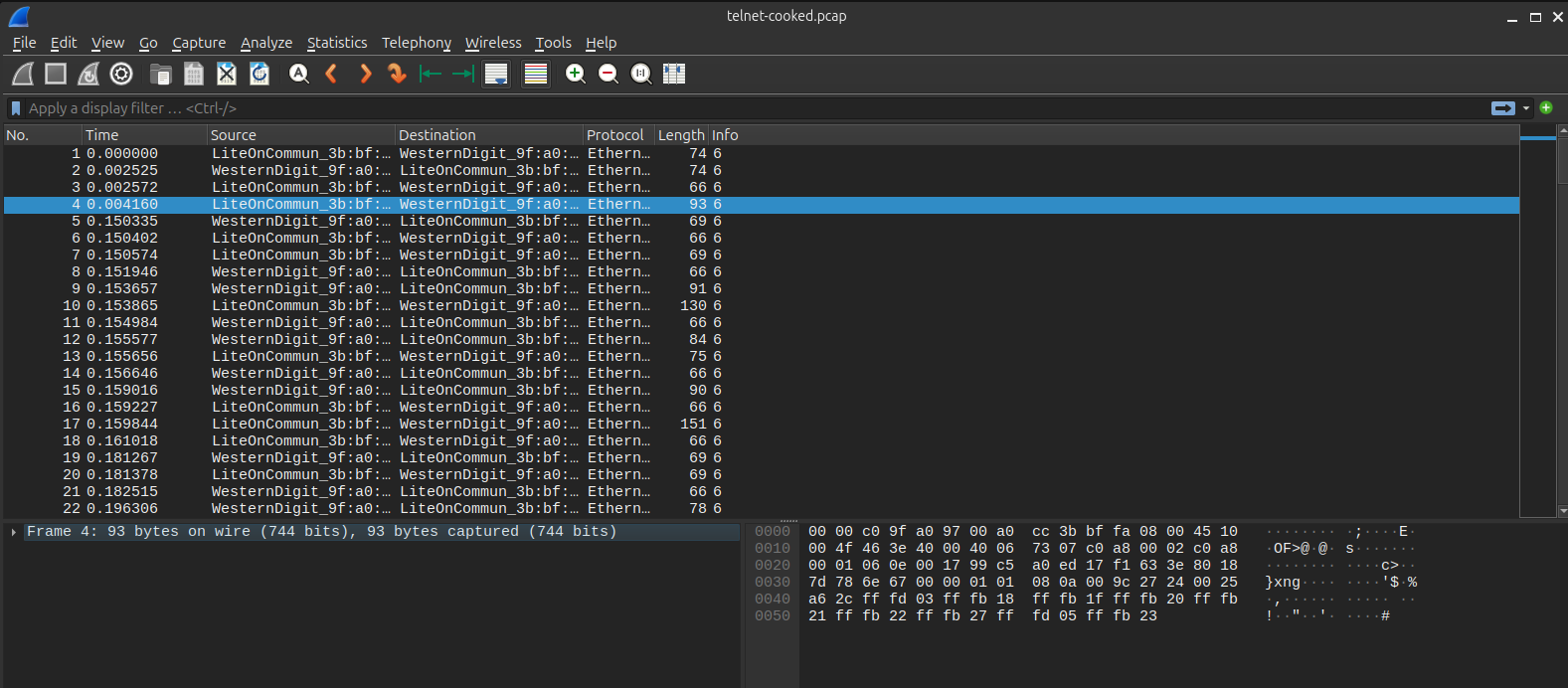Toggle auto-scroll during live capture
Viewport: 1568px width, 688px height.
[496, 74]
